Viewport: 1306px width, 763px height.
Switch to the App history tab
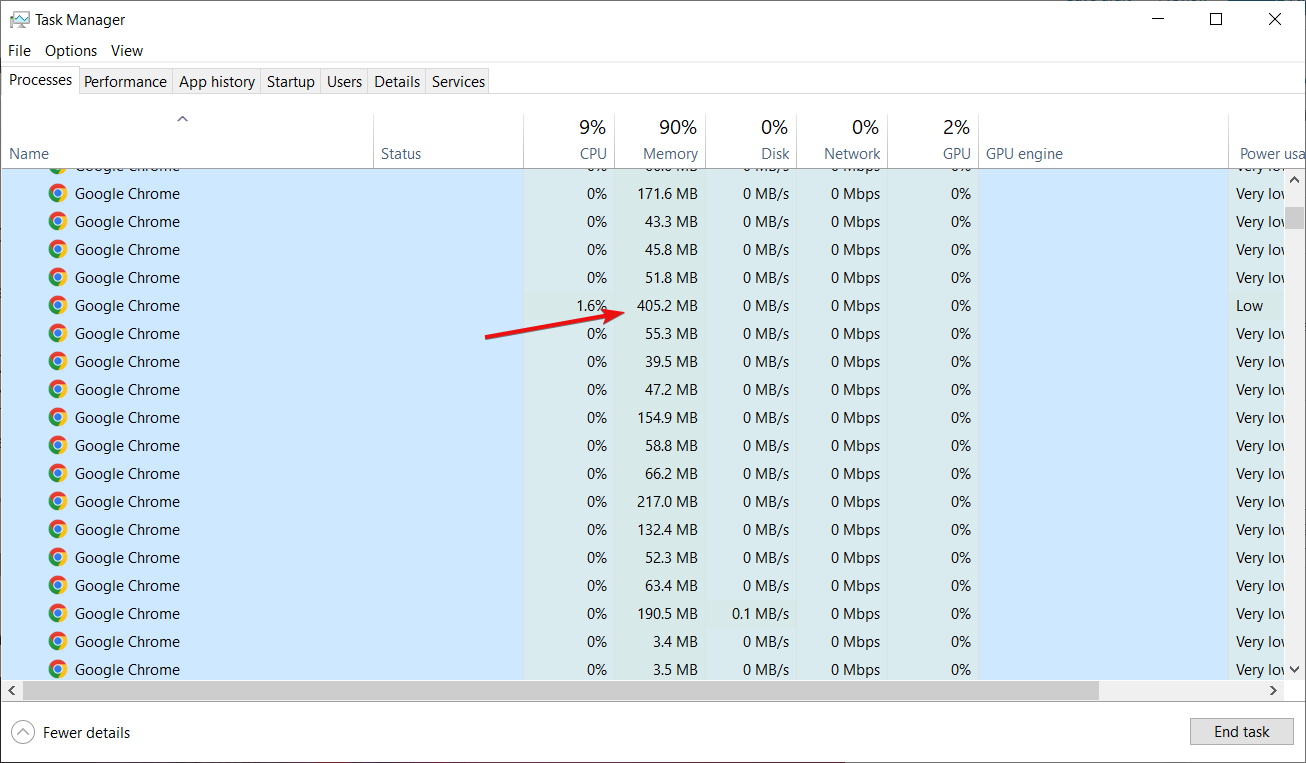pyautogui.click(x=217, y=82)
